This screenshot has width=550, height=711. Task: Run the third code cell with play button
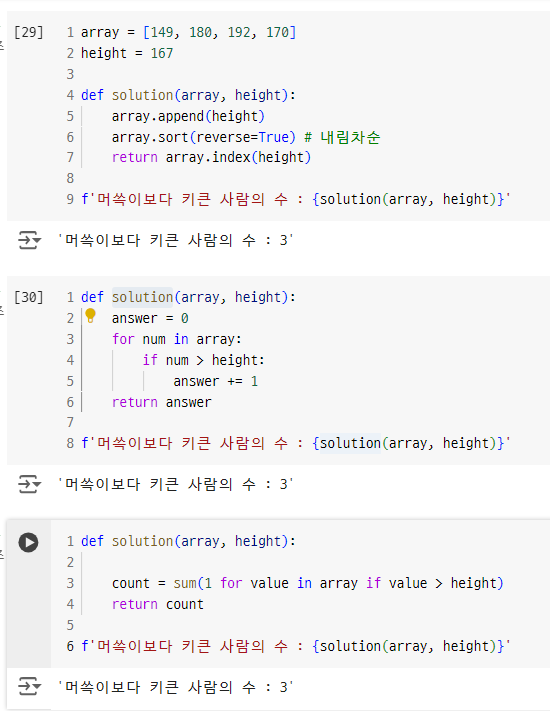coord(28,542)
